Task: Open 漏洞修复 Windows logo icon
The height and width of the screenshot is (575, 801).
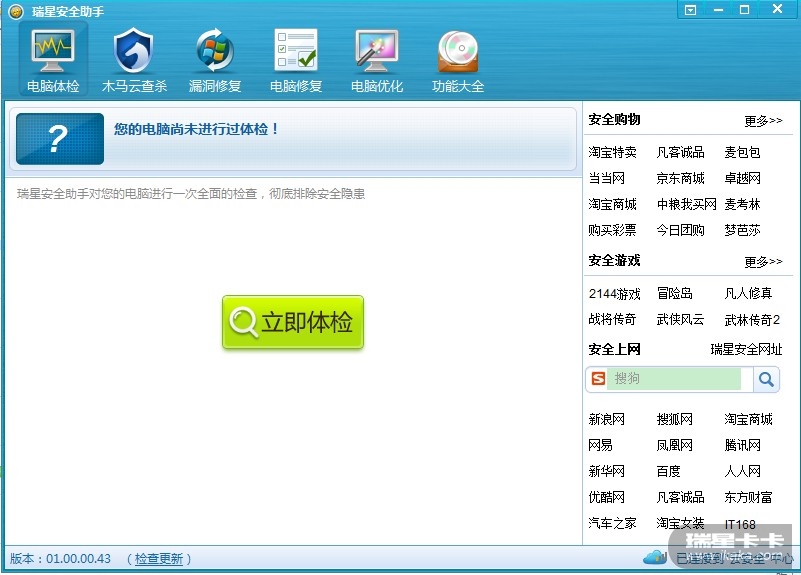Action: [215, 50]
